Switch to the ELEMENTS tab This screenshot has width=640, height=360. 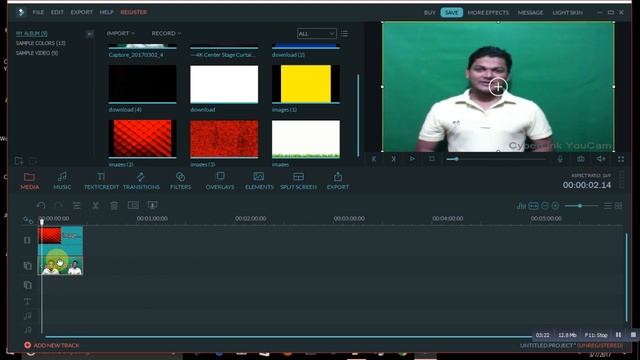point(259,181)
